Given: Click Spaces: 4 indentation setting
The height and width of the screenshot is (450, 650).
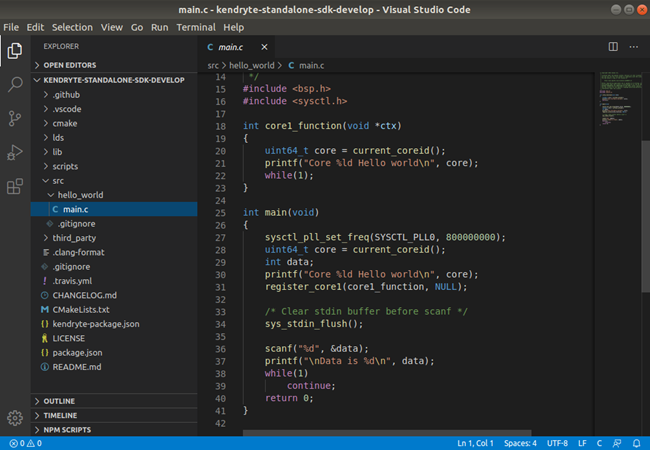Looking at the screenshot, I should tap(520, 443).
